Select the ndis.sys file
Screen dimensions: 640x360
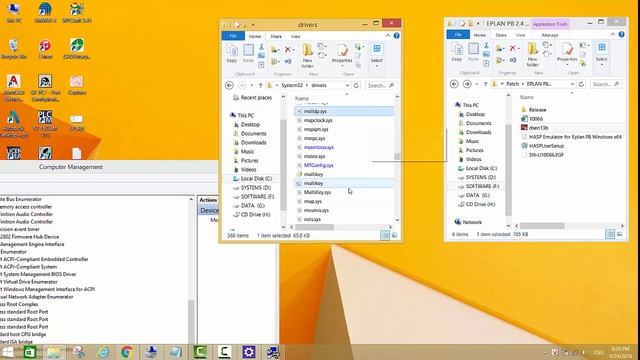(x=312, y=219)
